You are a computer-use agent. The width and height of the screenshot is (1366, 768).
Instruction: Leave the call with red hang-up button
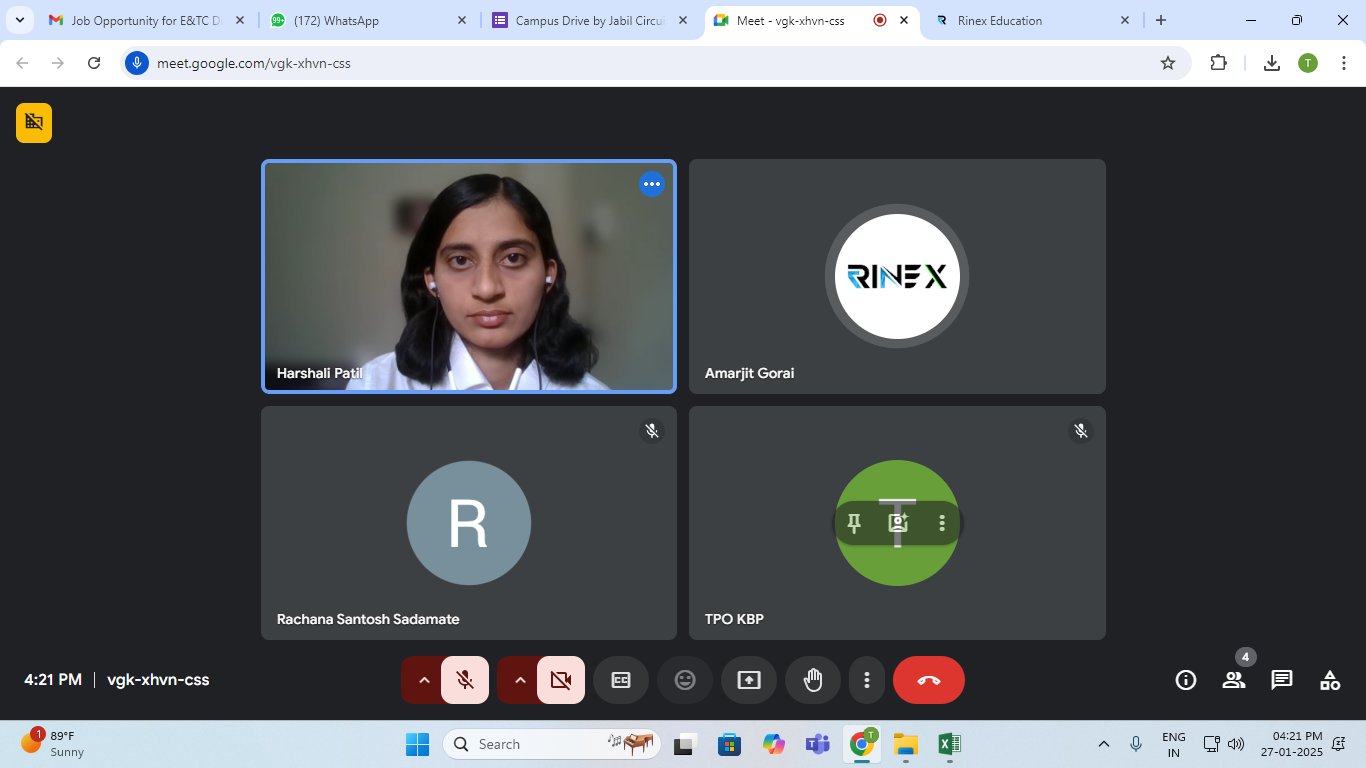(x=928, y=680)
